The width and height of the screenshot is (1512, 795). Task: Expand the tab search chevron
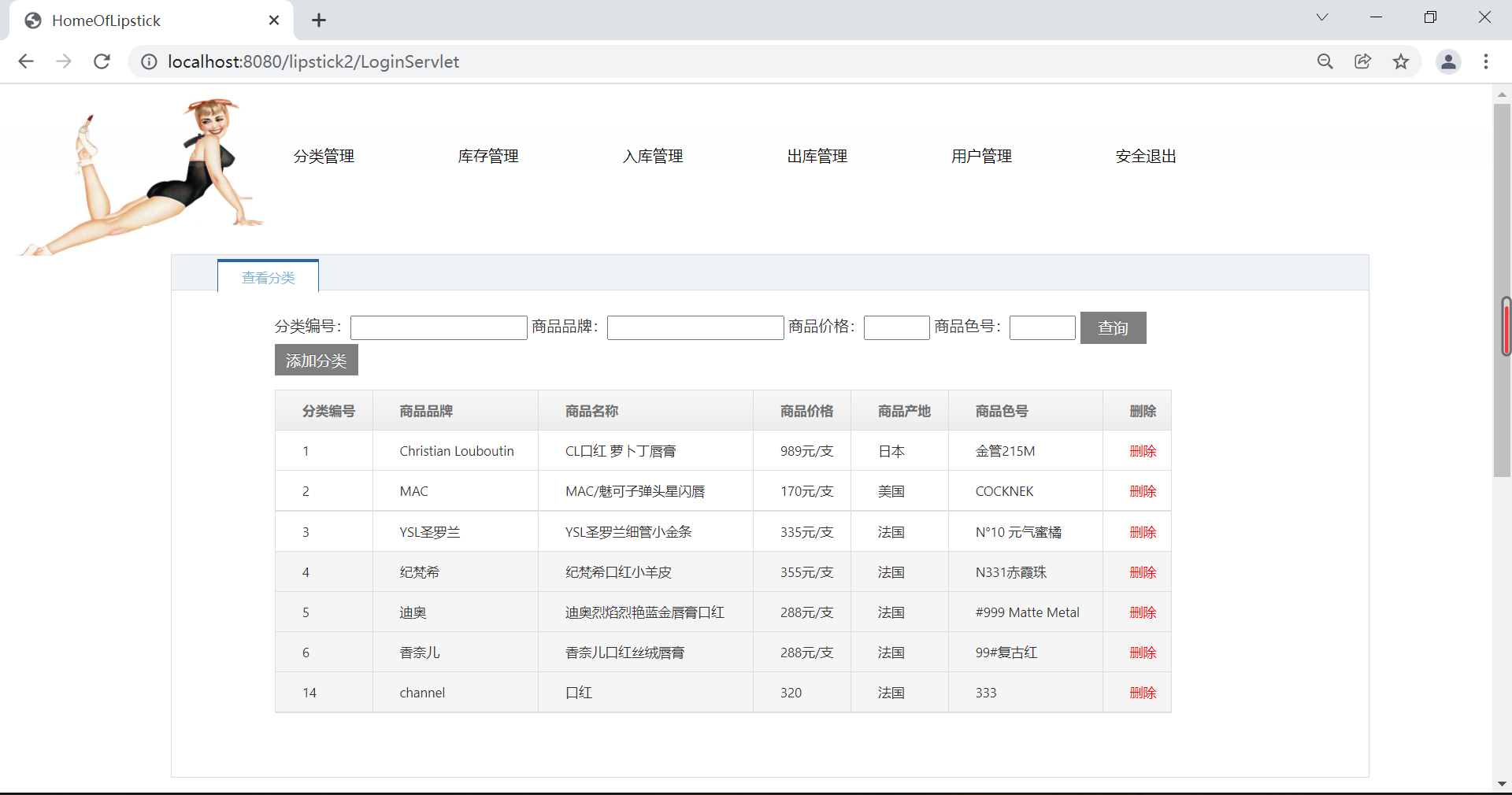[x=1322, y=17]
